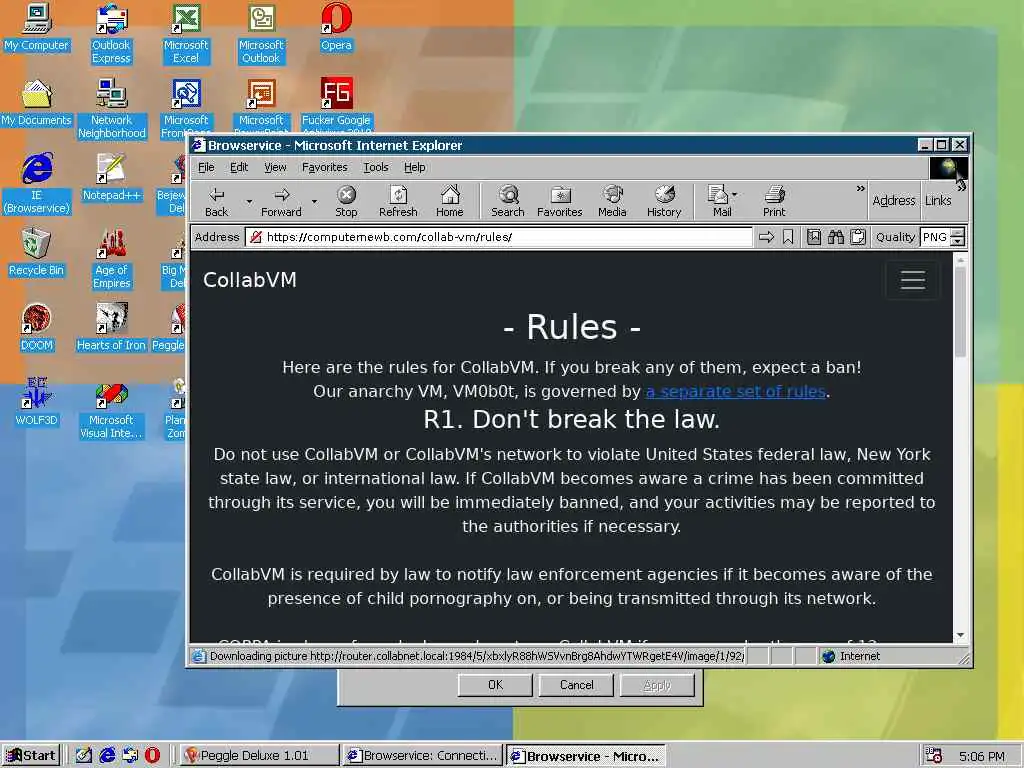Viewport: 1024px width, 768px height.
Task: Refresh the current page
Action: click(x=398, y=201)
